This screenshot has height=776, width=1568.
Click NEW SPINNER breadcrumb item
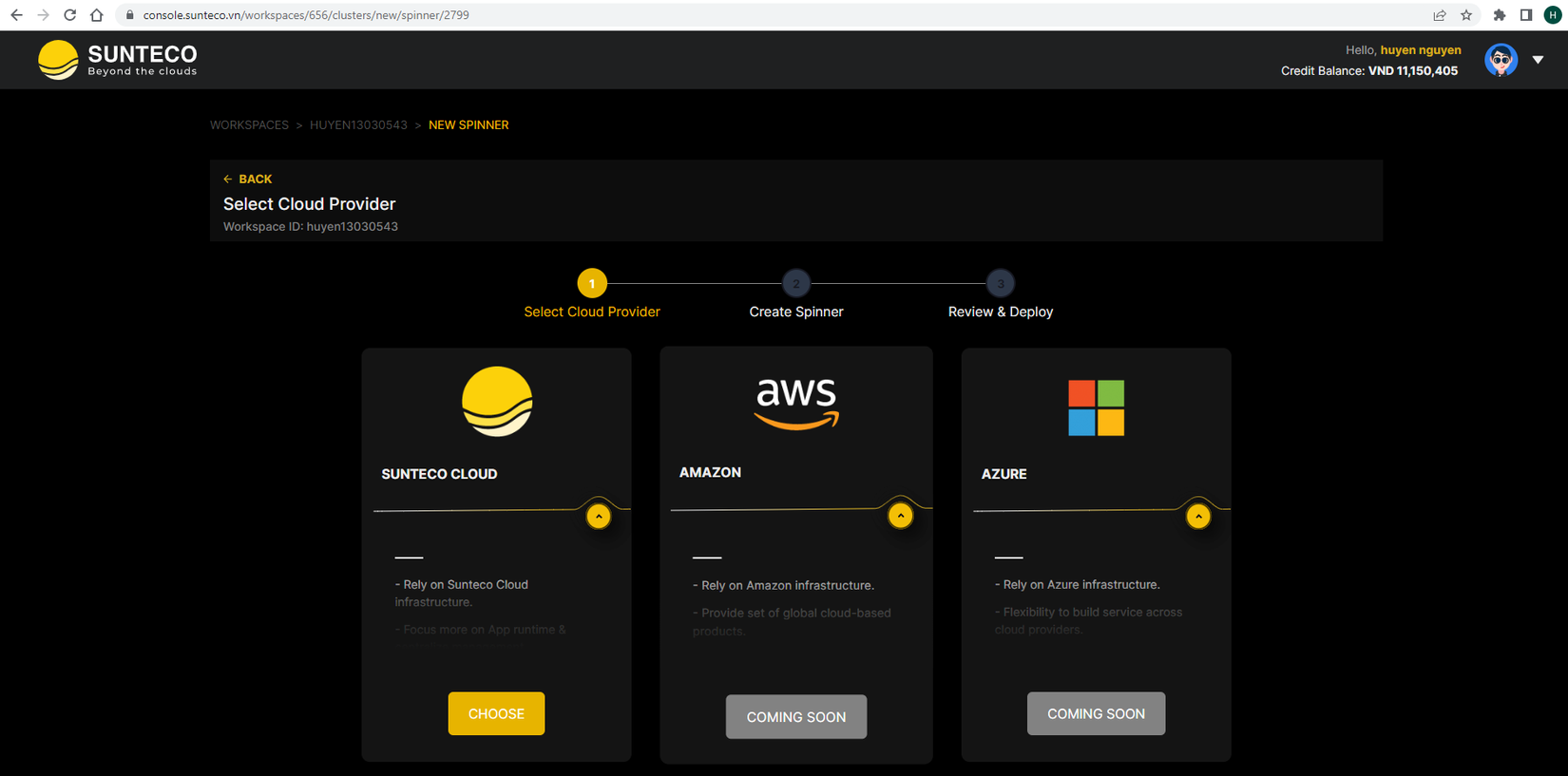click(x=468, y=124)
